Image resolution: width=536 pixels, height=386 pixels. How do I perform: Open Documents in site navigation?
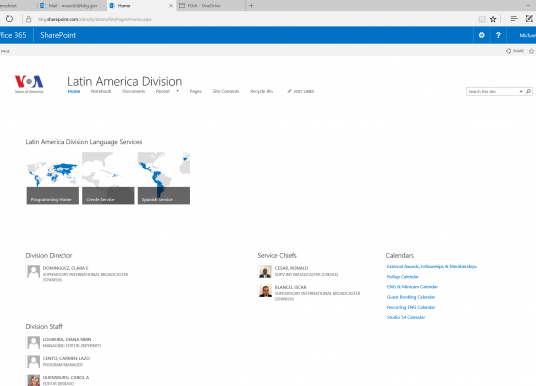(133, 91)
